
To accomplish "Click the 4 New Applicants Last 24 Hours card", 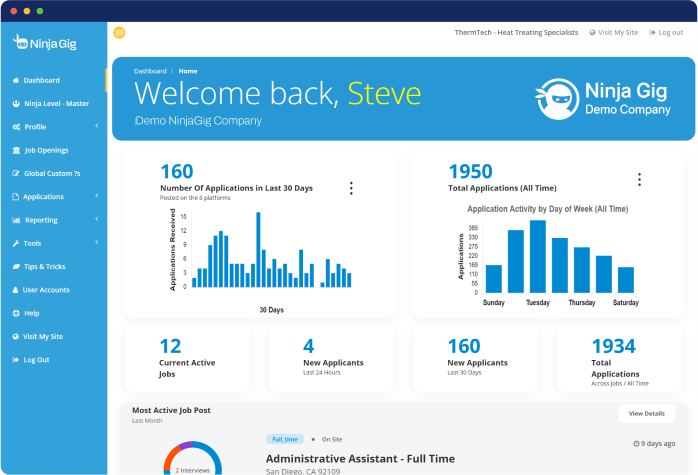I will coord(332,359).
